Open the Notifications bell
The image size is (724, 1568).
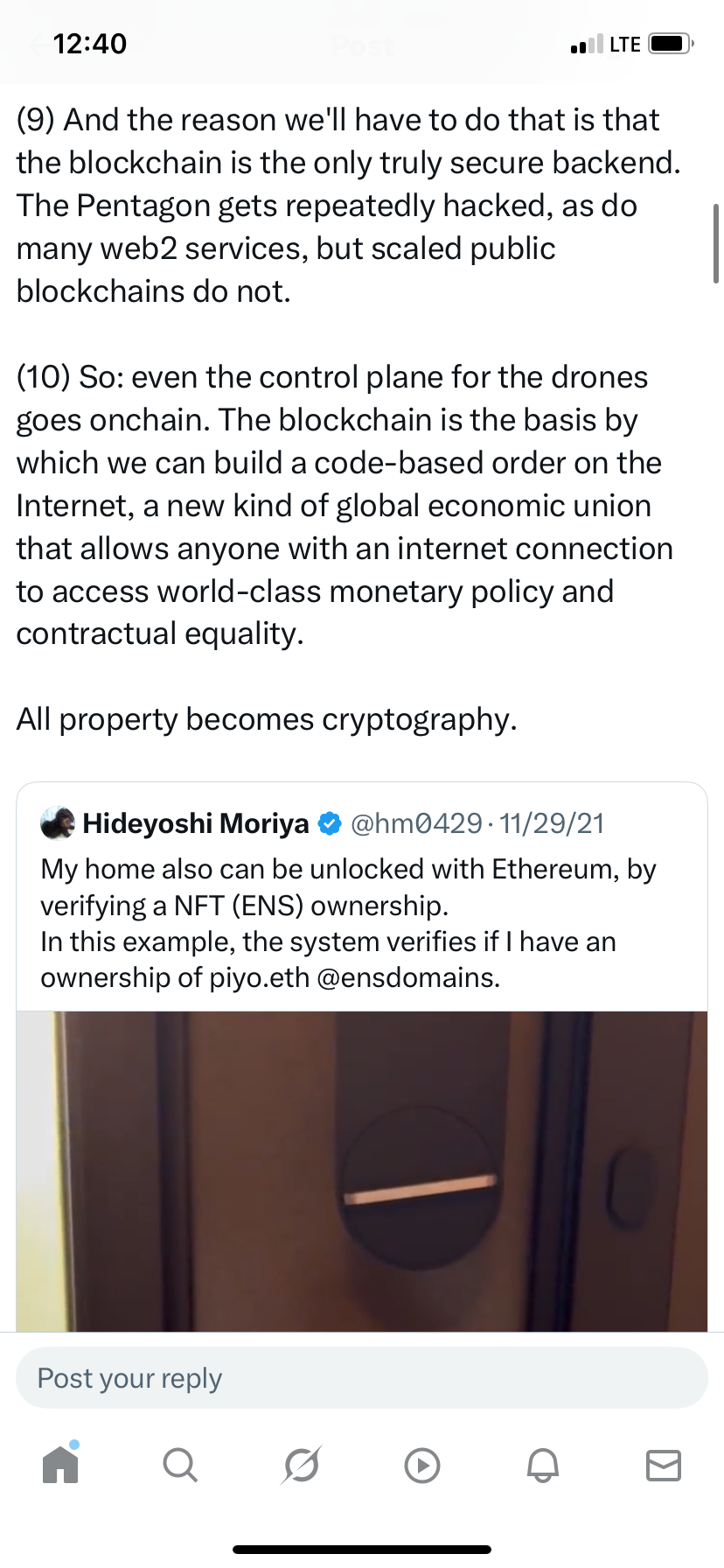point(542,1464)
